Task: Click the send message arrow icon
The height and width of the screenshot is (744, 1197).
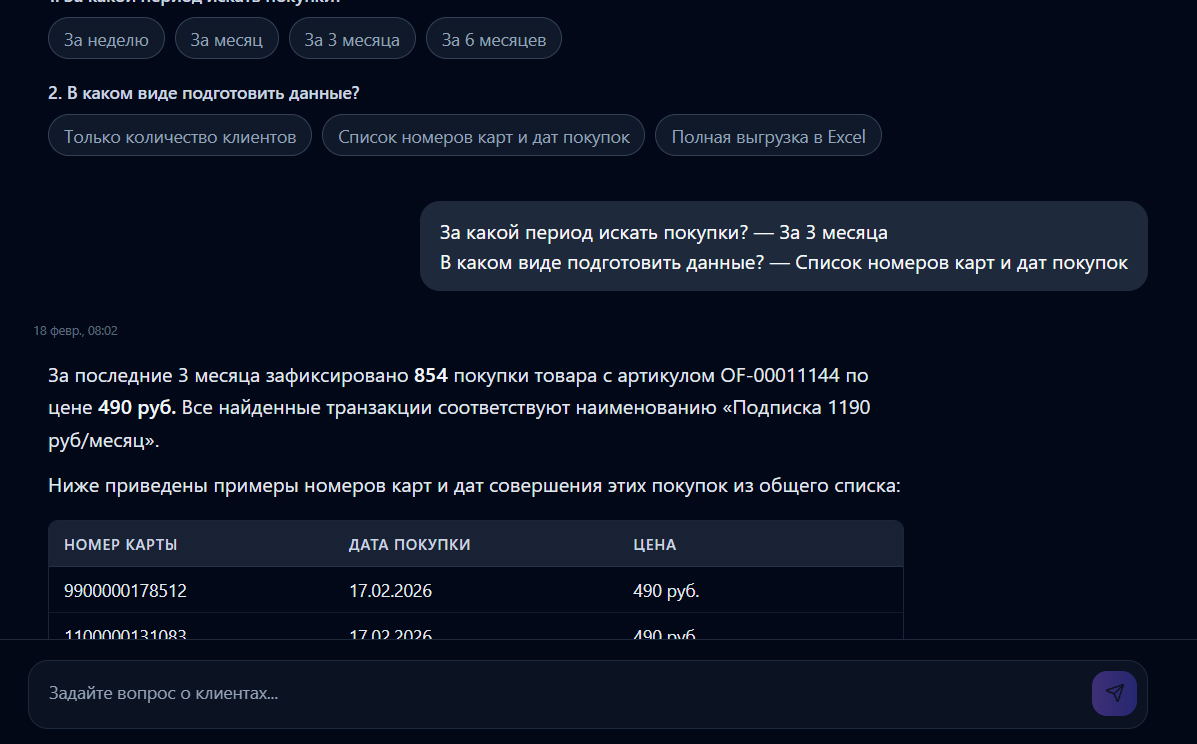Action: pos(1114,693)
